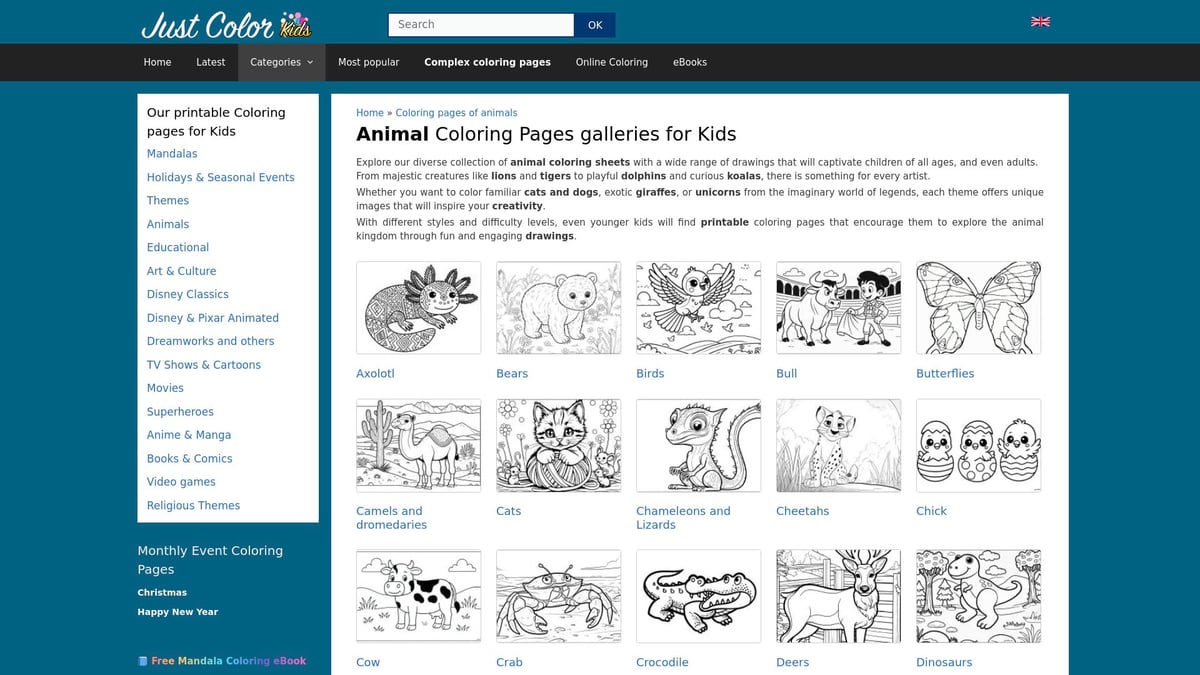This screenshot has height=675, width=1200.
Task: Select Animals from the sidebar list
Action: pyautogui.click(x=166, y=224)
